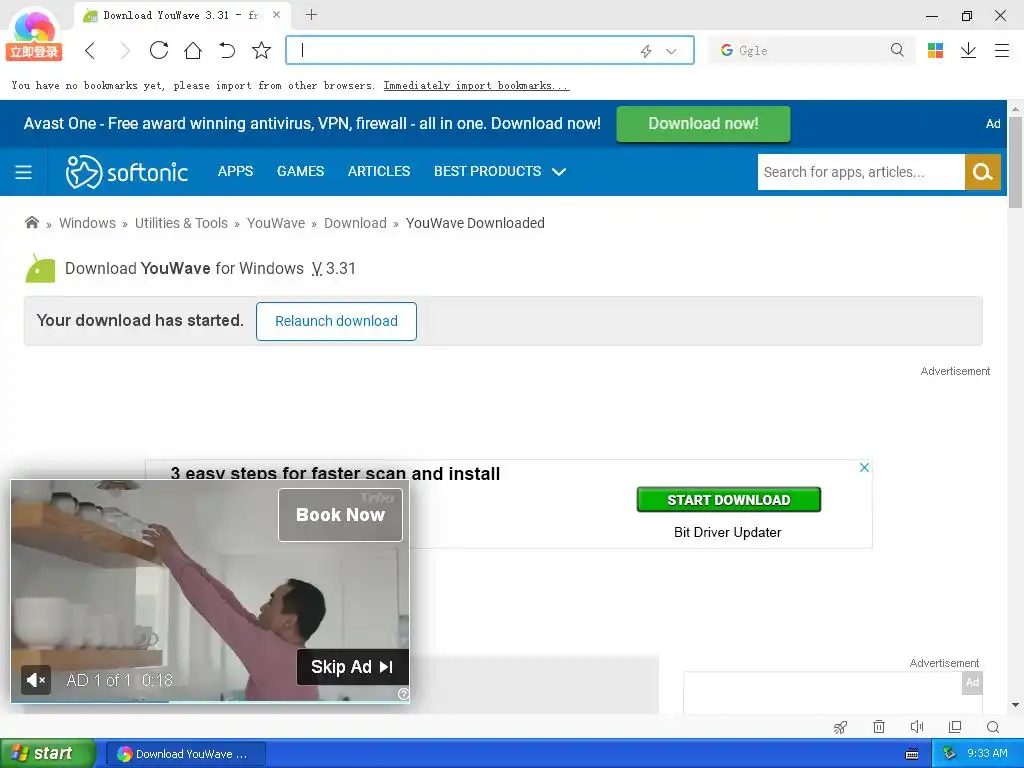1024x768 pixels.
Task: Click Immediately import bookmarks link
Action: (476, 86)
